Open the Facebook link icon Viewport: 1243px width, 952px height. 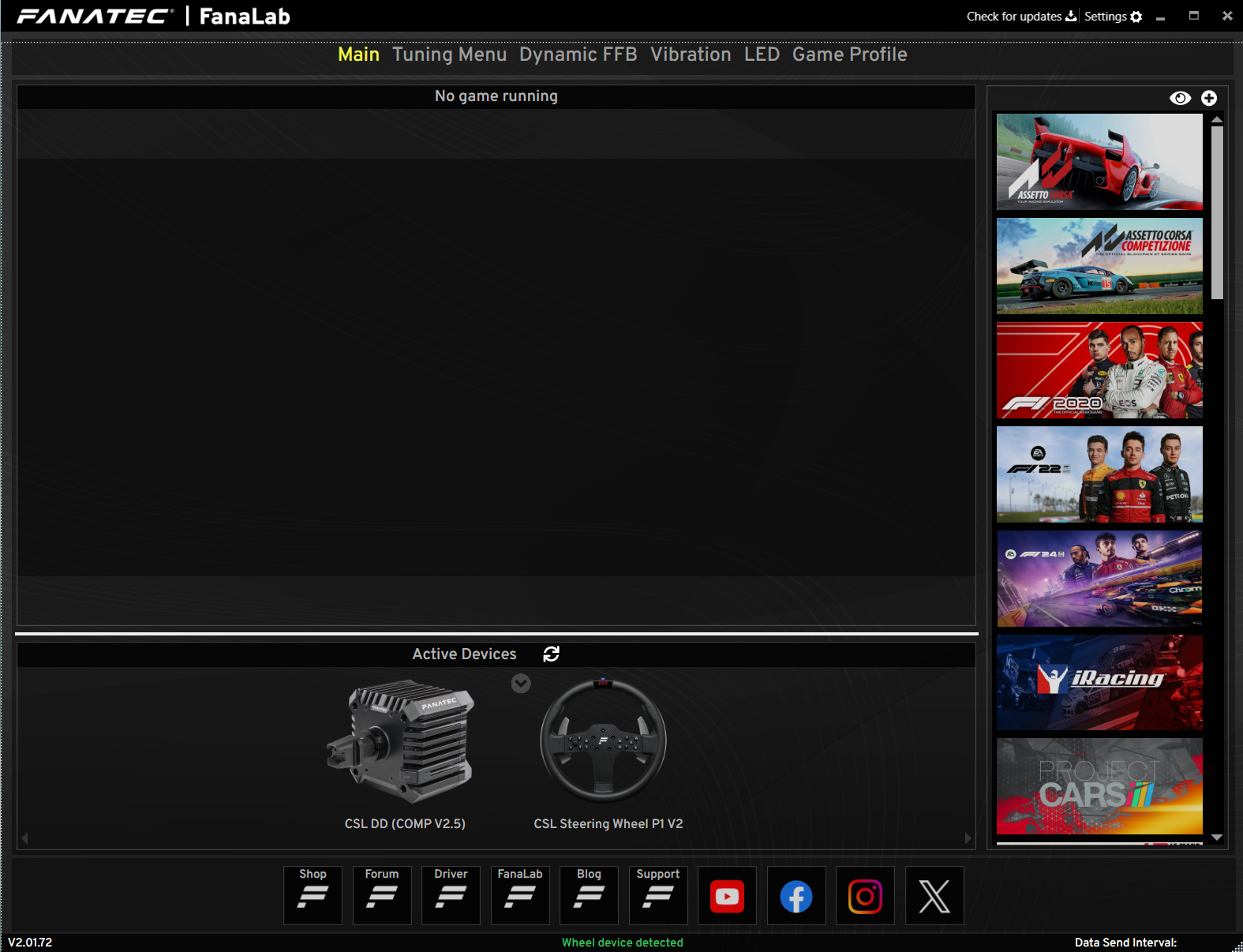(x=796, y=896)
